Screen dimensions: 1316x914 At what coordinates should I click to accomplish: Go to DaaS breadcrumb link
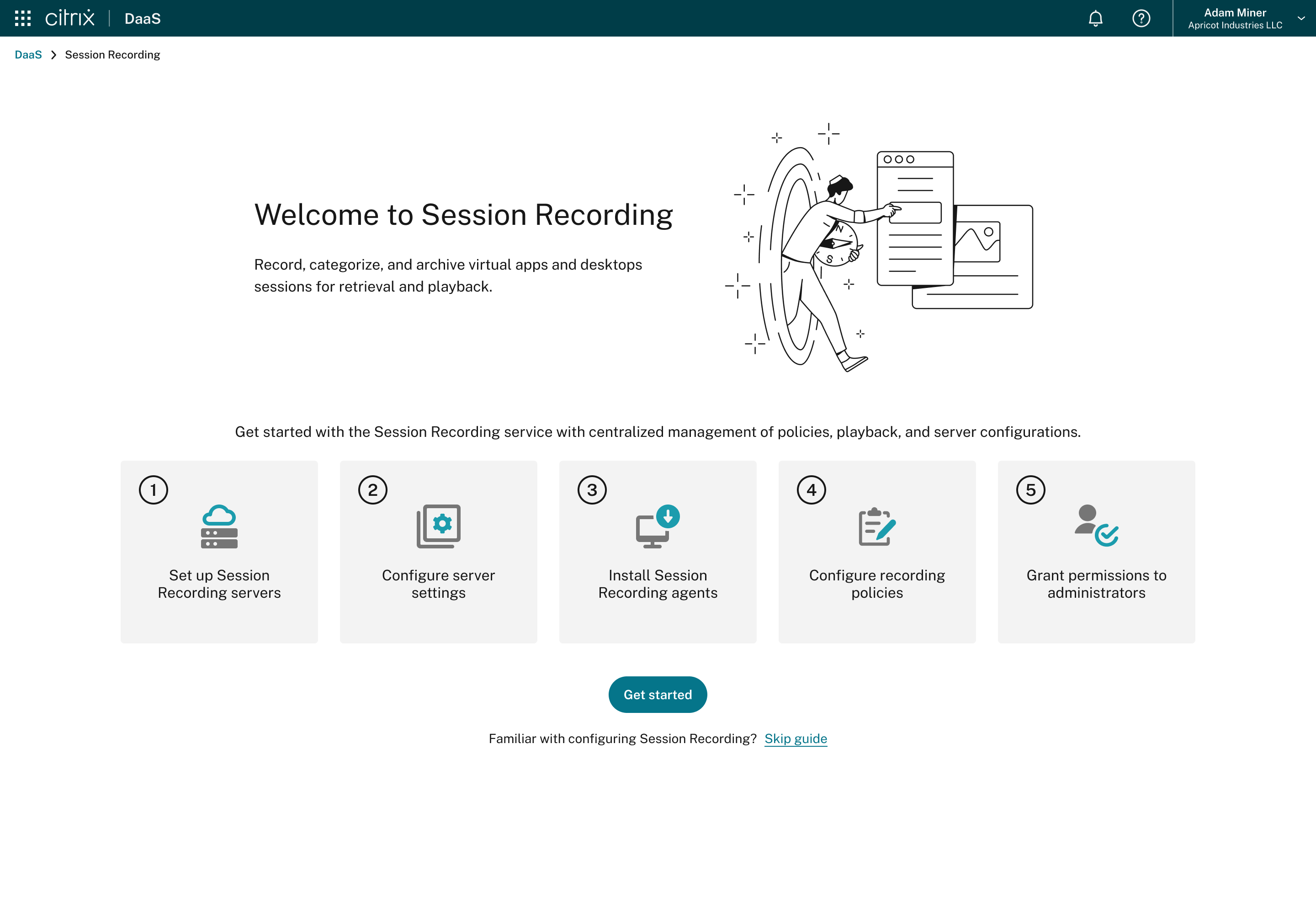coord(28,54)
